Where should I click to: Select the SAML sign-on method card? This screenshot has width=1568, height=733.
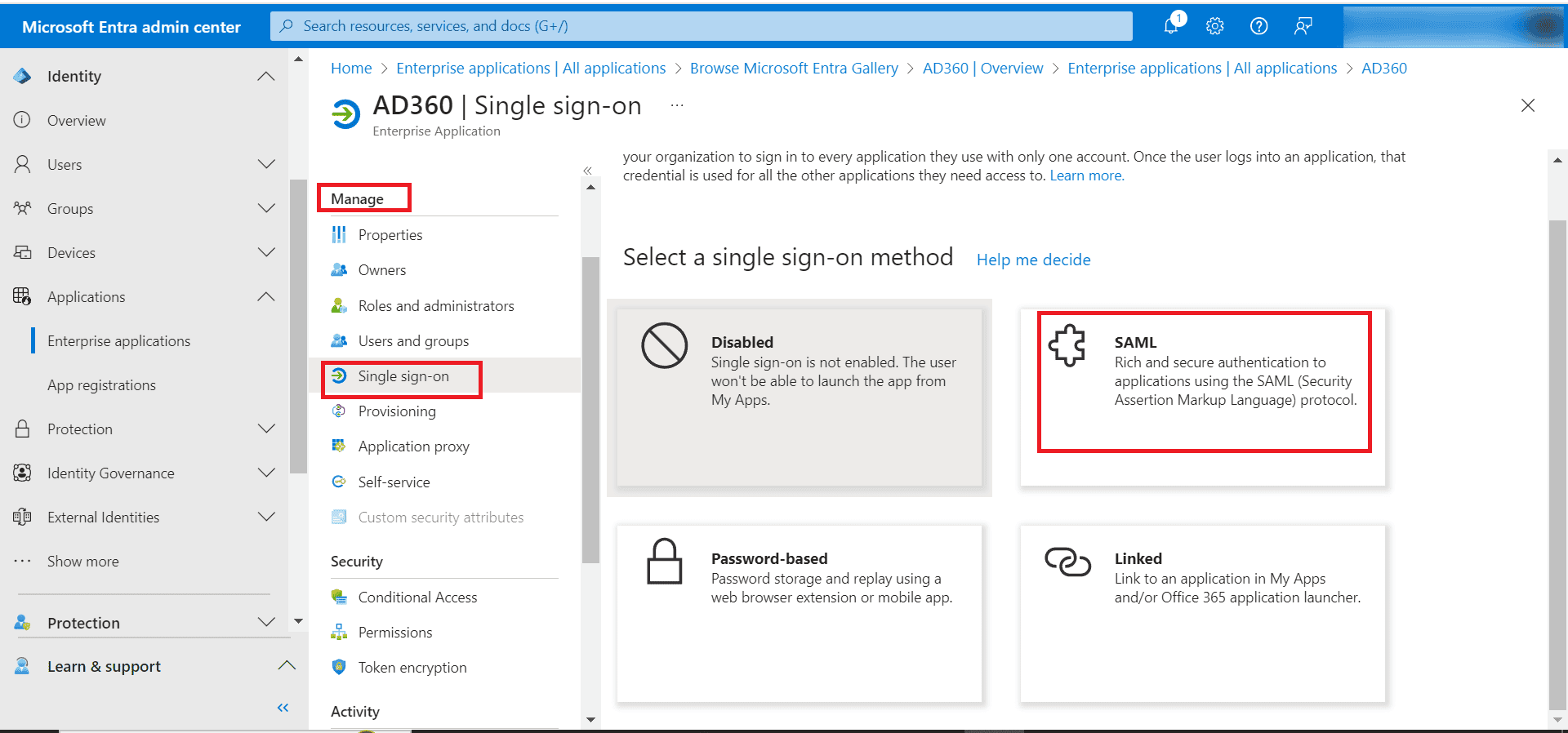(1202, 381)
